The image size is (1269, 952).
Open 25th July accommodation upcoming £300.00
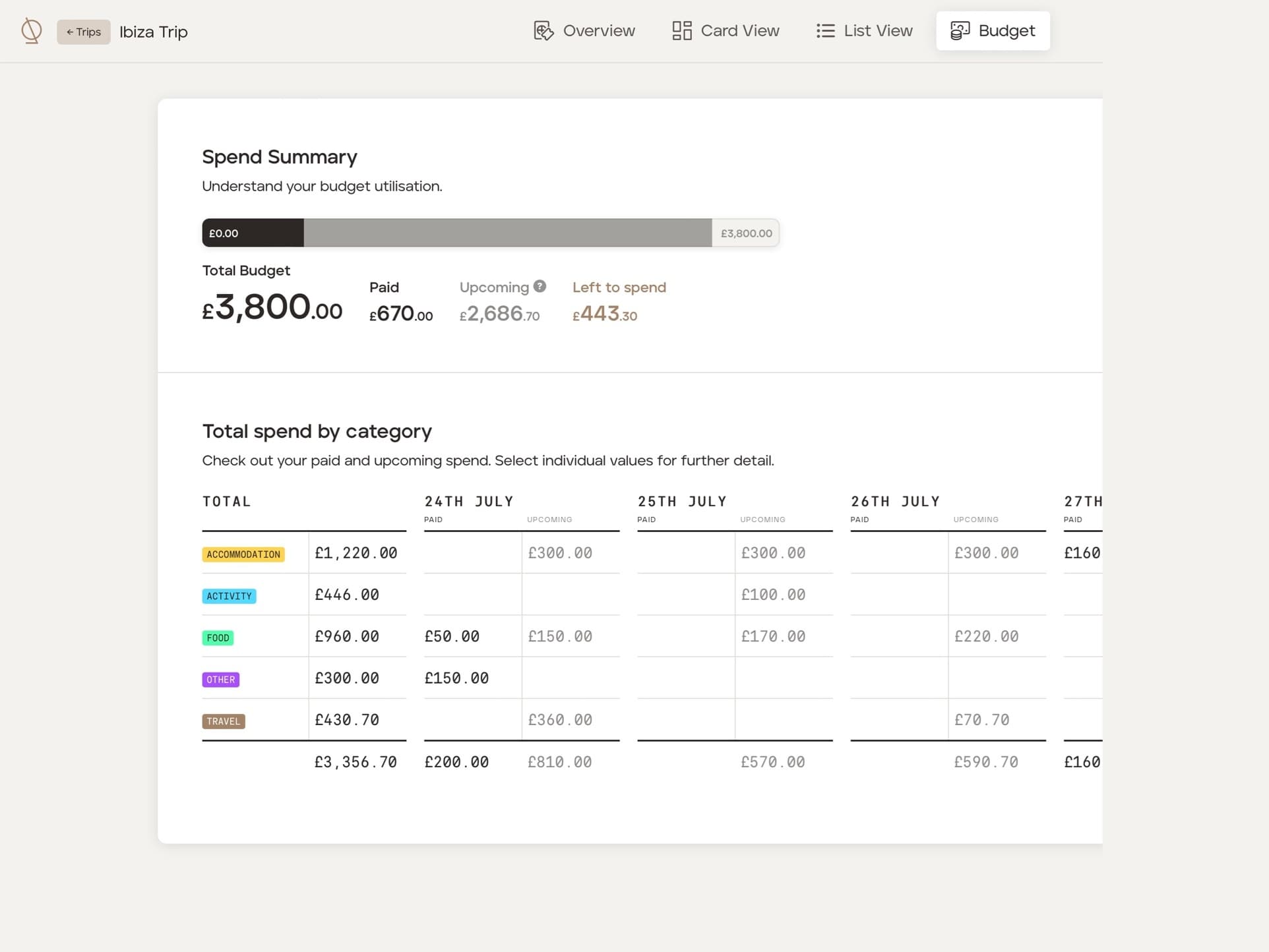773,553
